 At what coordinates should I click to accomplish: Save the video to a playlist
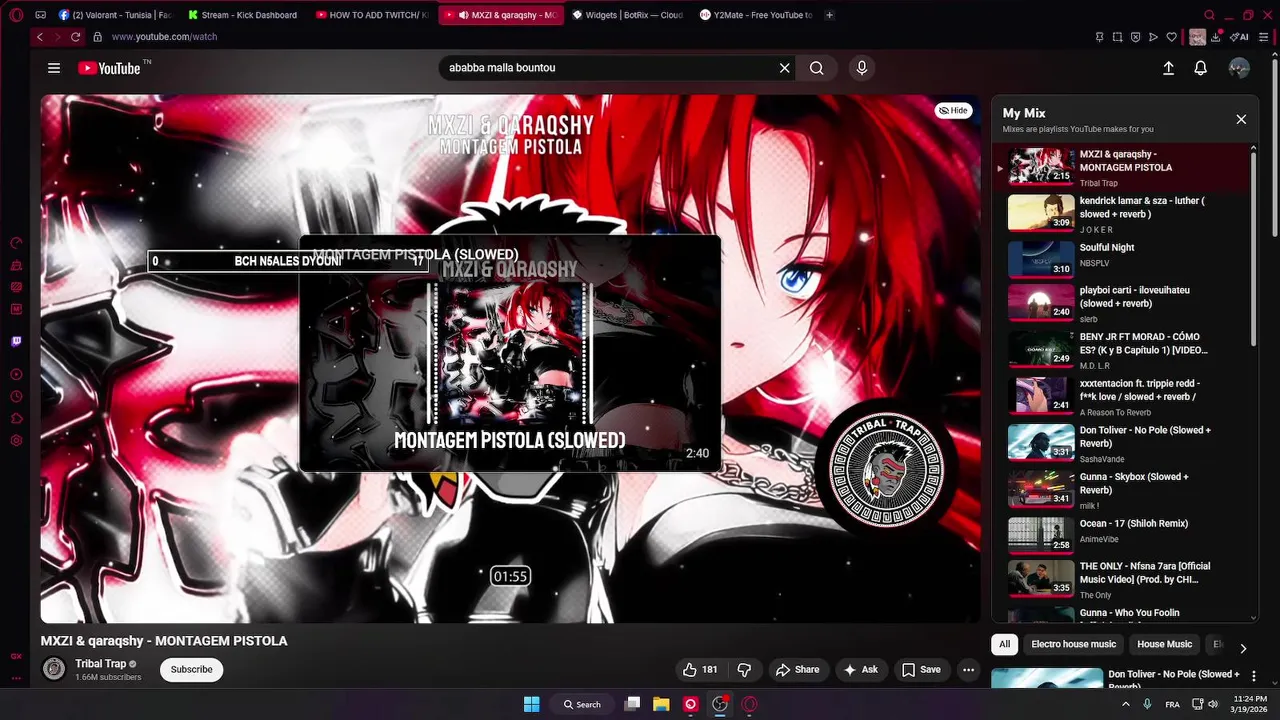click(921, 670)
